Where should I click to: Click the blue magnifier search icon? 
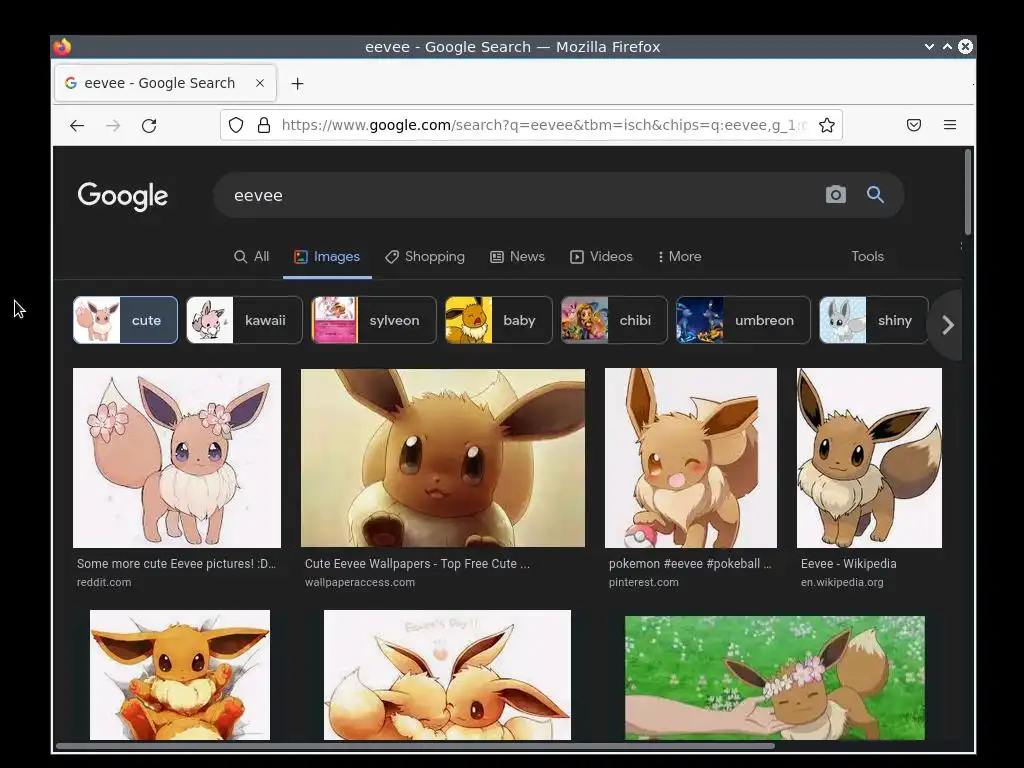click(x=875, y=195)
